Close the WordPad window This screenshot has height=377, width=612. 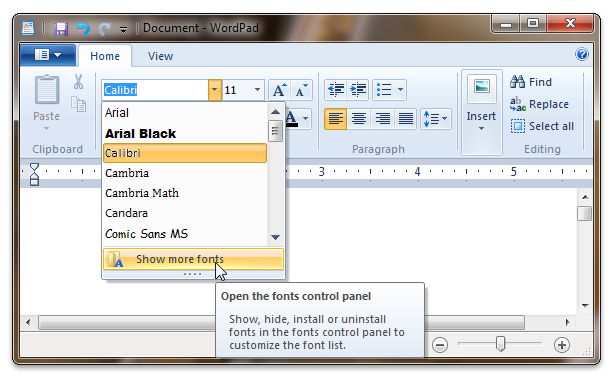570,24
